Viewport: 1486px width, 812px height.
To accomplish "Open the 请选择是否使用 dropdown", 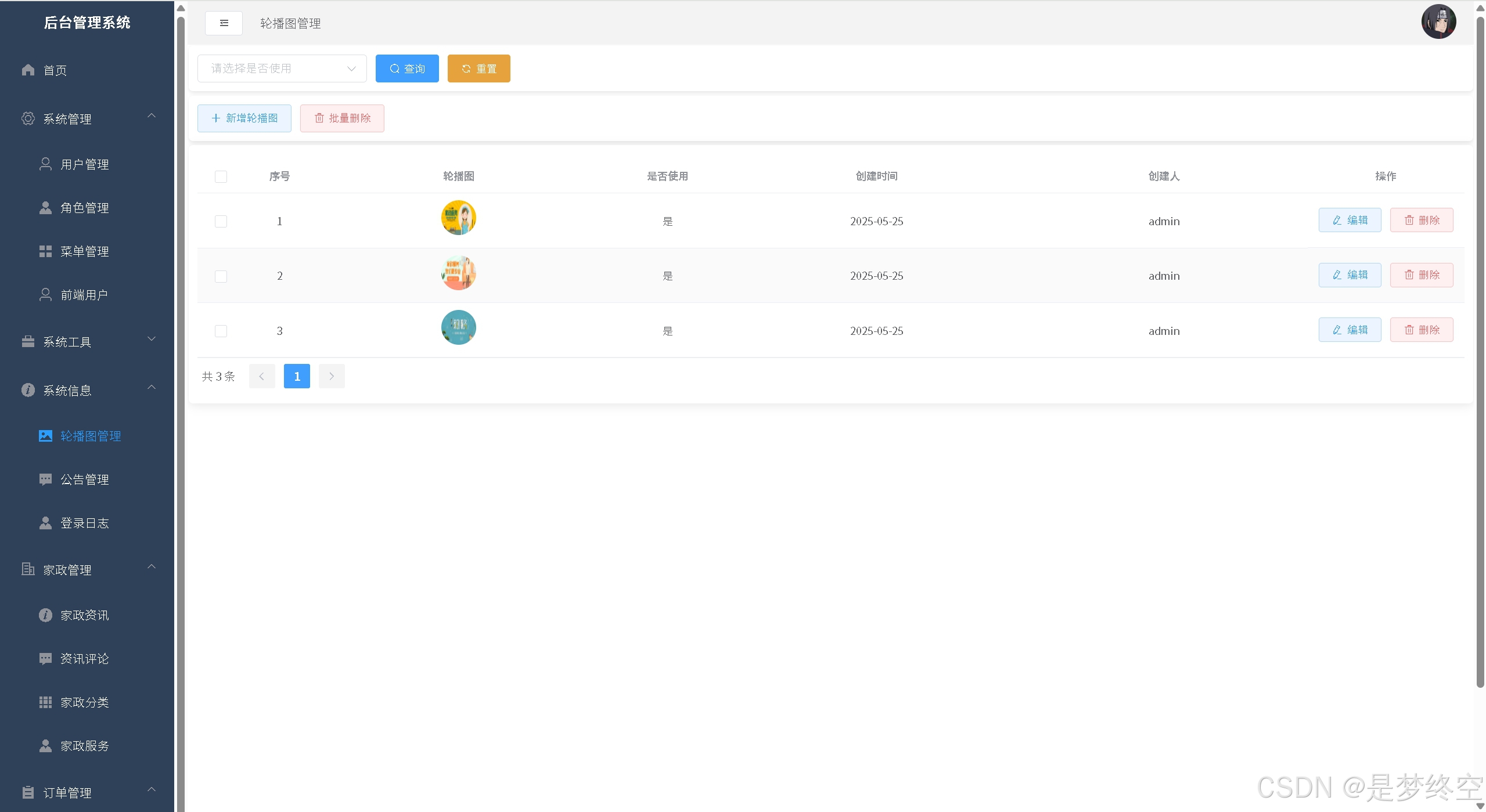I will 282,68.
